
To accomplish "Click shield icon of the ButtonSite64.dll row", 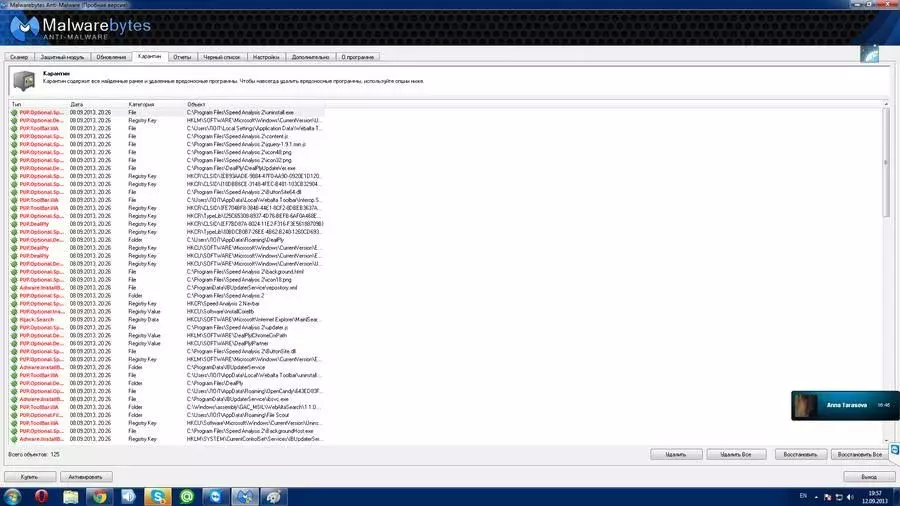I will tap(14, 192).
